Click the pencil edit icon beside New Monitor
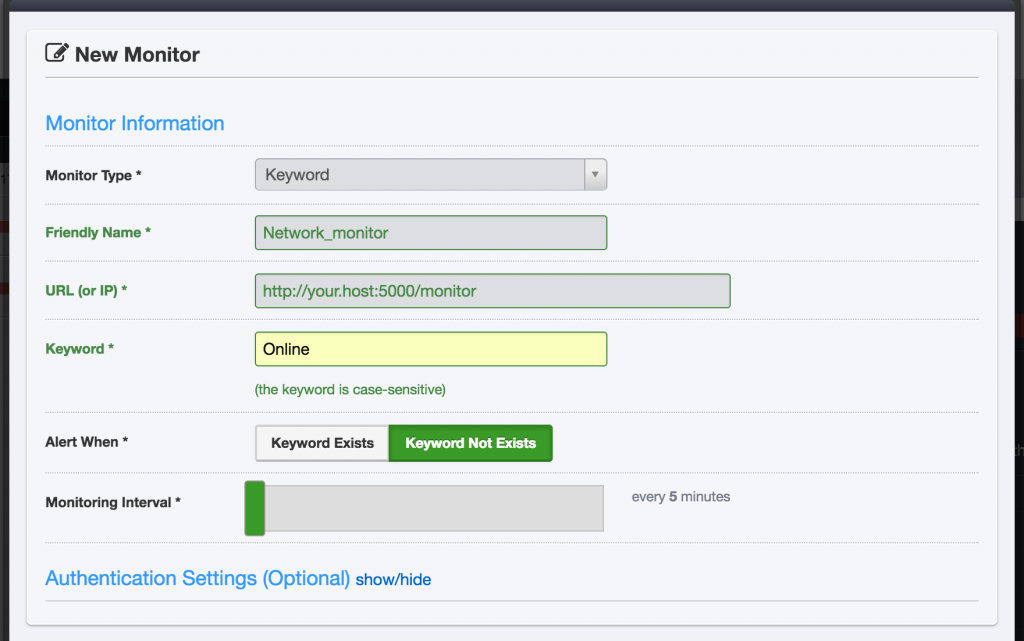The width and height of the screenshot is (1024, 641). coord(57,54)
